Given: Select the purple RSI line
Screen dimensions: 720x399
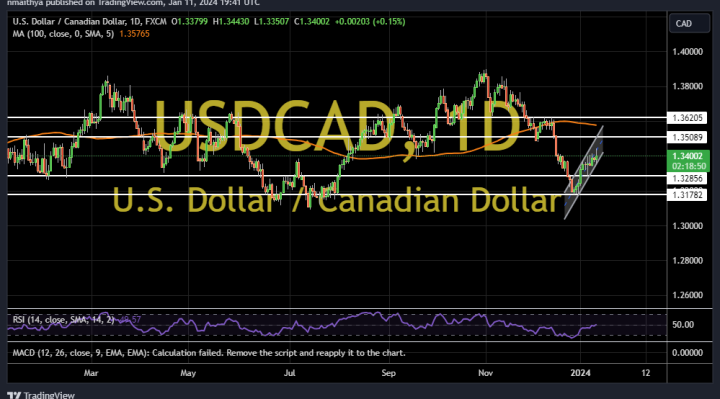Looking at the screenshot, I should click(302, 324).
